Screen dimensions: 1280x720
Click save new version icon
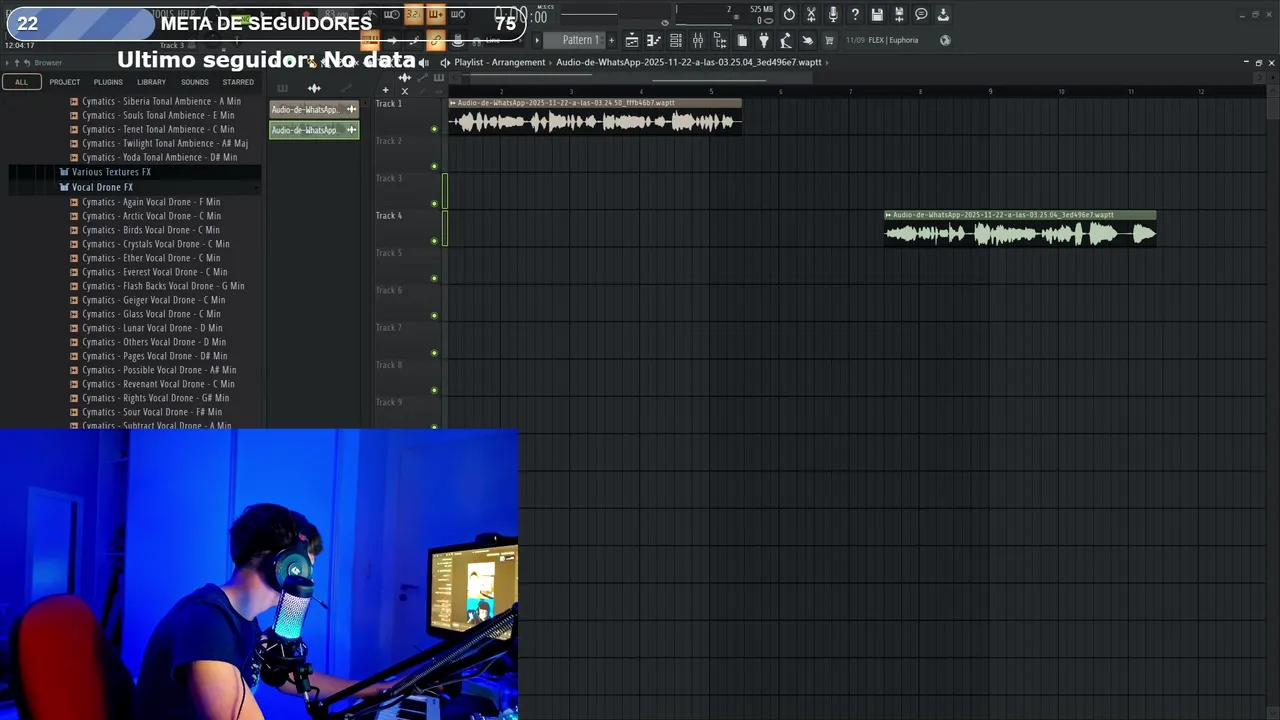point(899,14)
